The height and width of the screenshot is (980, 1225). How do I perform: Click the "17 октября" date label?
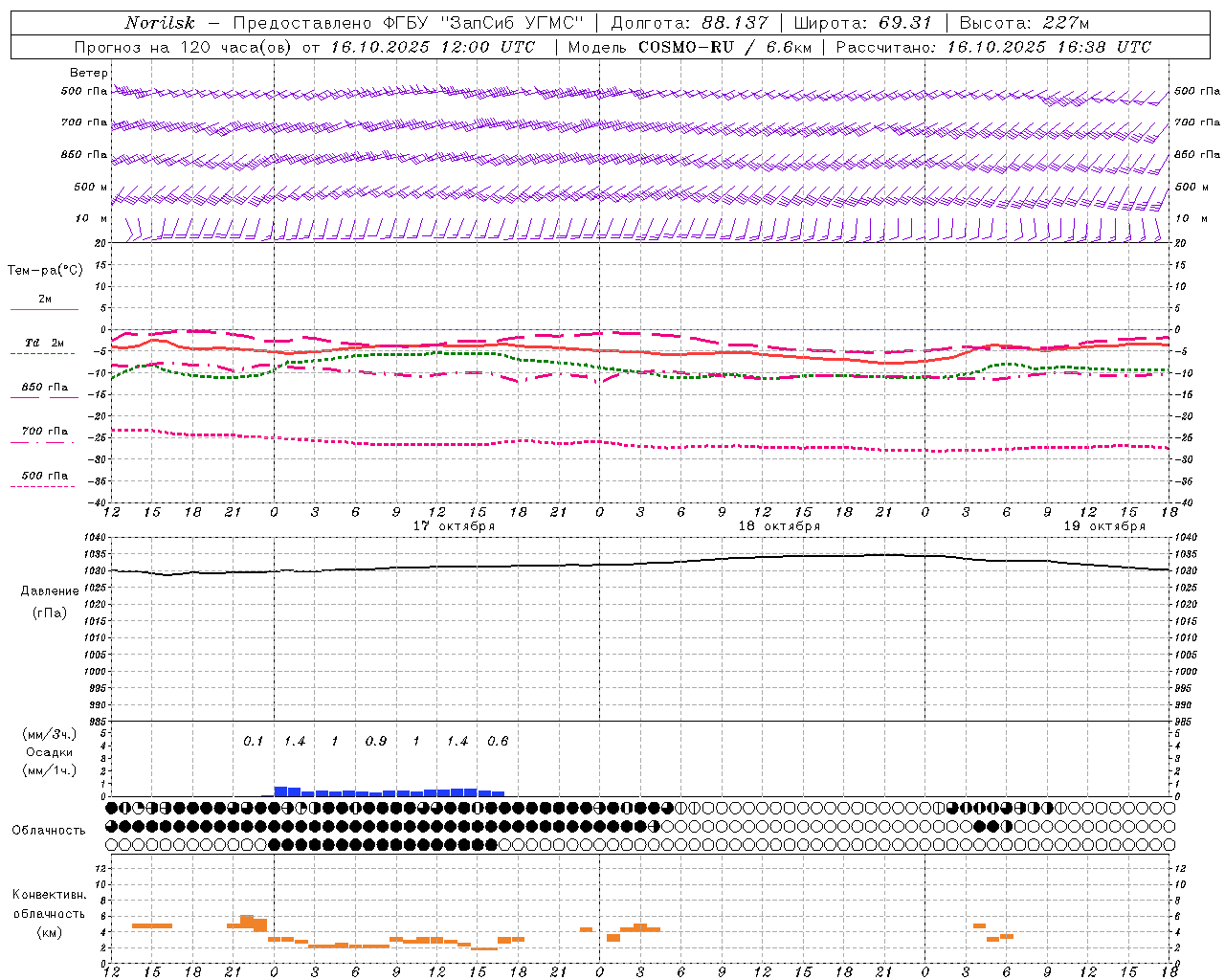coord(454,526)
